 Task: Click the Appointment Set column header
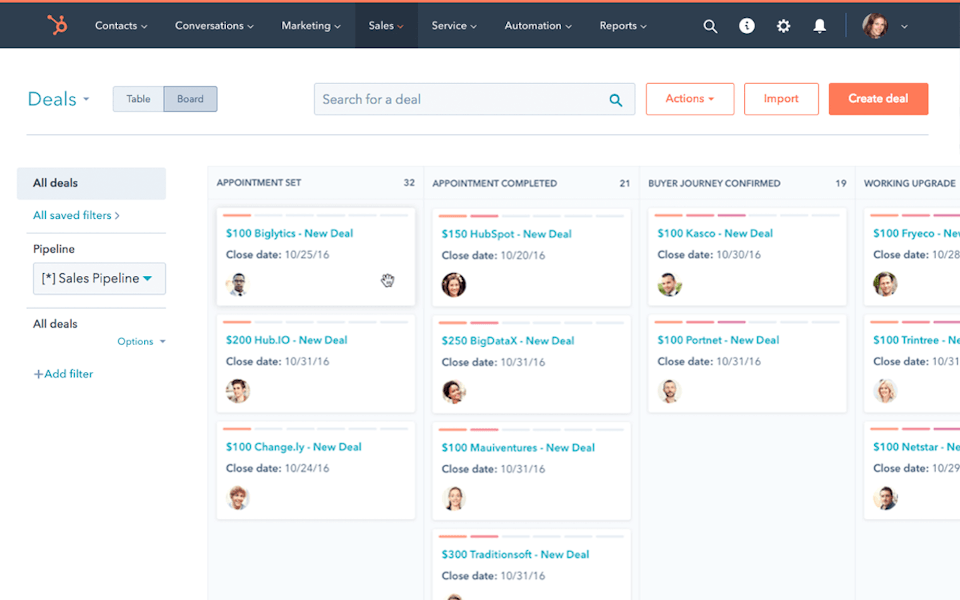coord(259,182)
